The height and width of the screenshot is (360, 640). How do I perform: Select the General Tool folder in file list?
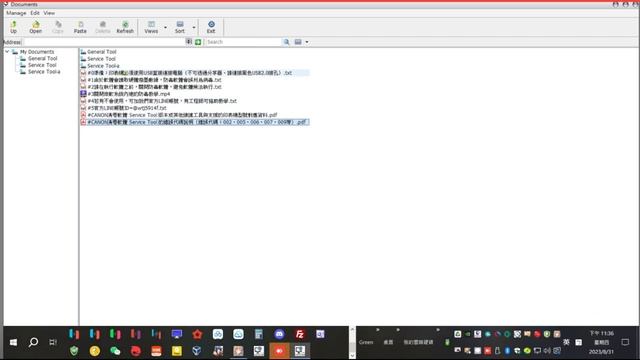point(102,52)
